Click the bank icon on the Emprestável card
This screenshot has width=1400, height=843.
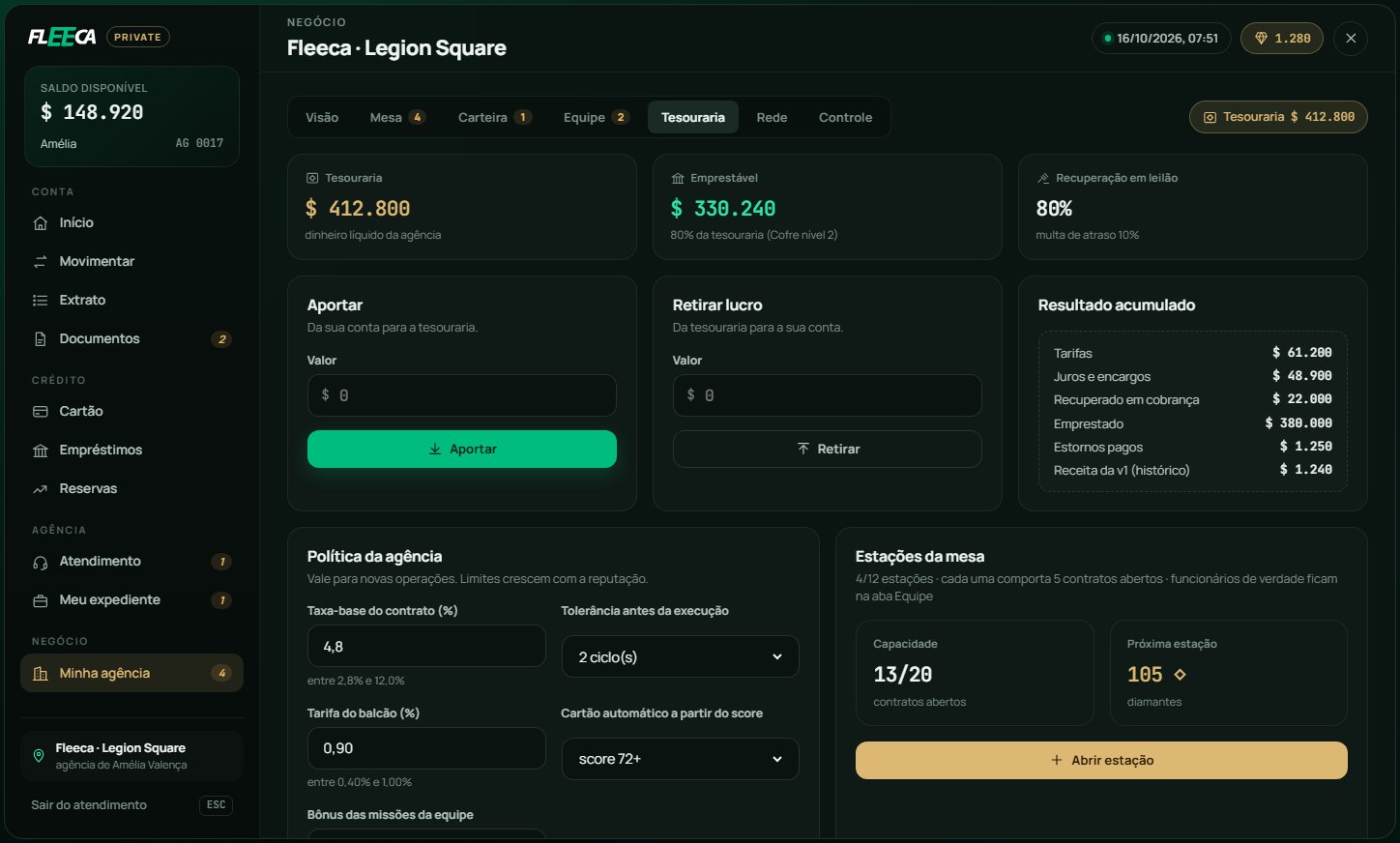[678, 178]
